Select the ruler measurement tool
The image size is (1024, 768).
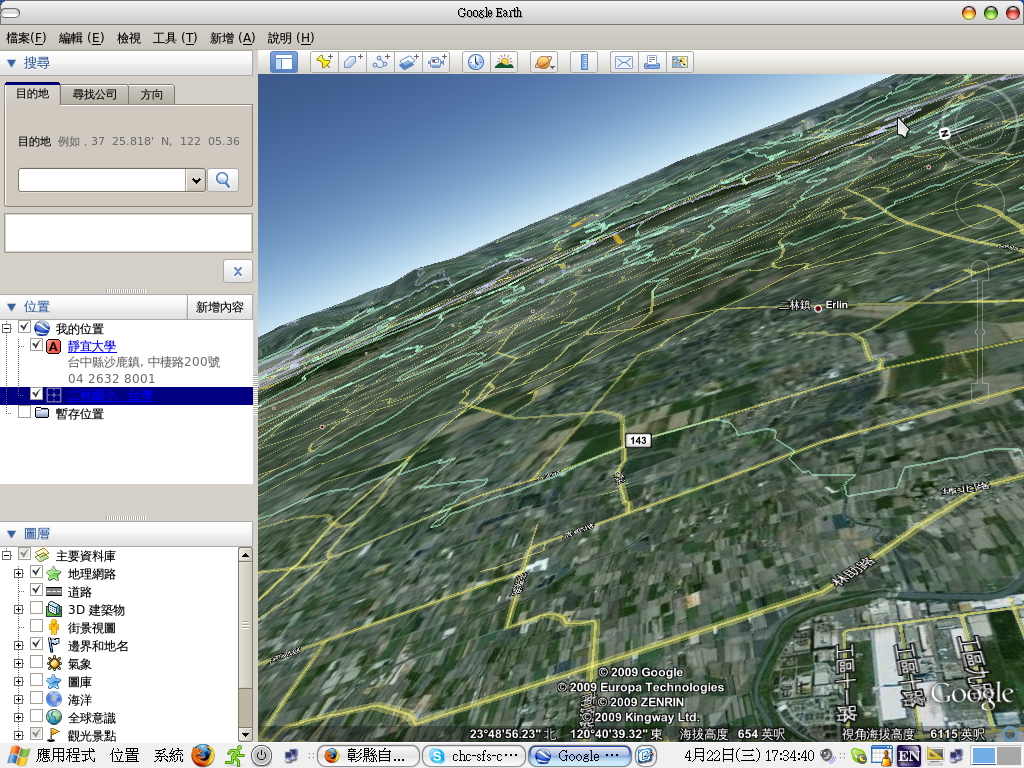(583, 62)
